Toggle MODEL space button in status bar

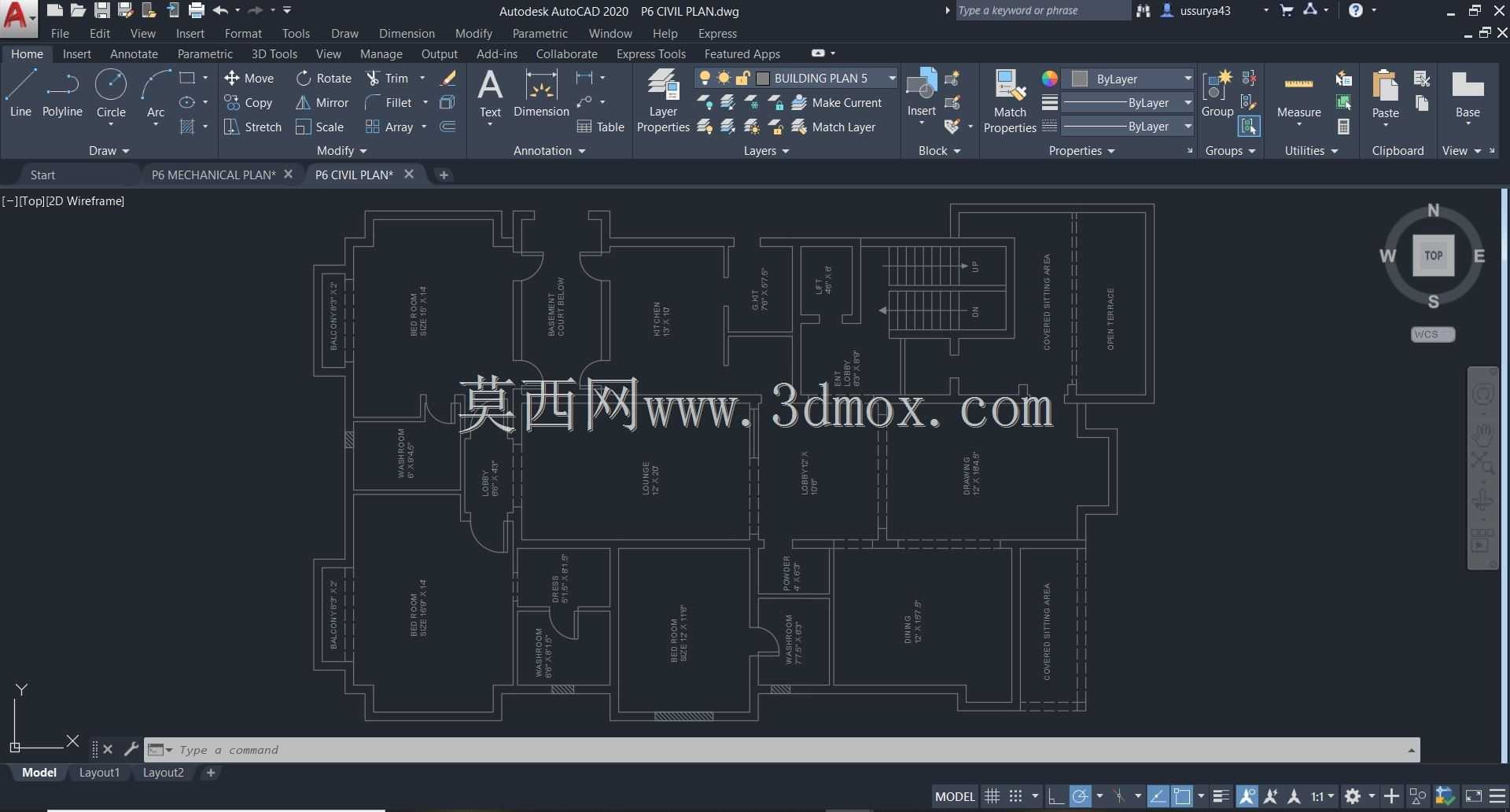[955, 796]
